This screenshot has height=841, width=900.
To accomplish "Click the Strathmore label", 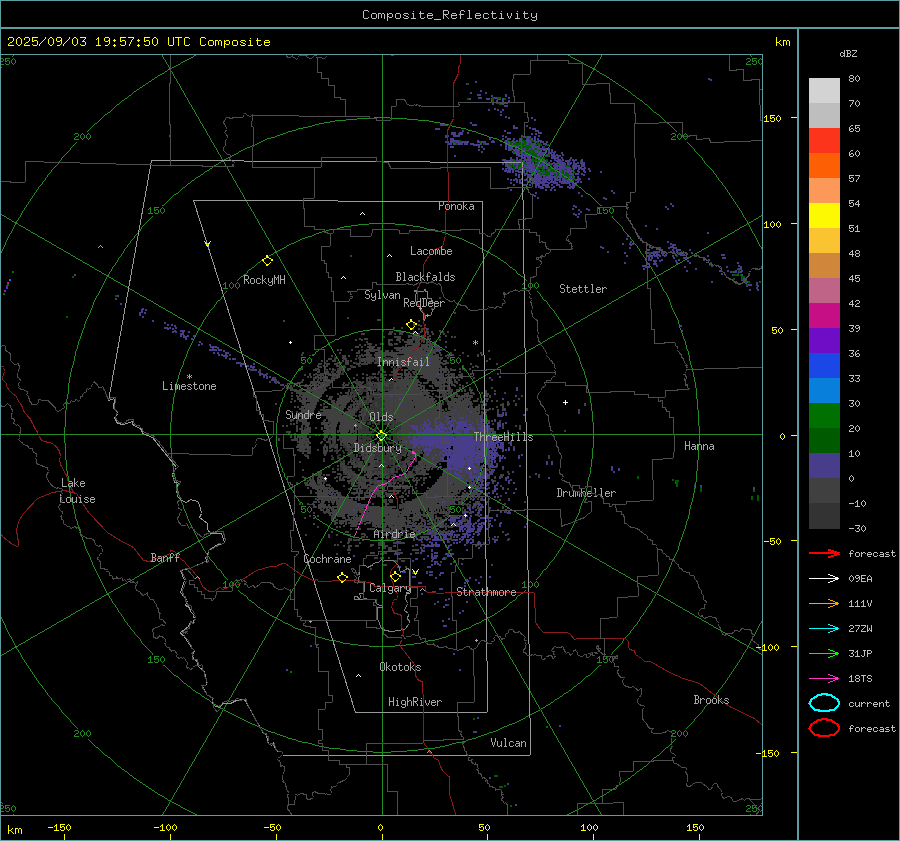I will (486, 592).
